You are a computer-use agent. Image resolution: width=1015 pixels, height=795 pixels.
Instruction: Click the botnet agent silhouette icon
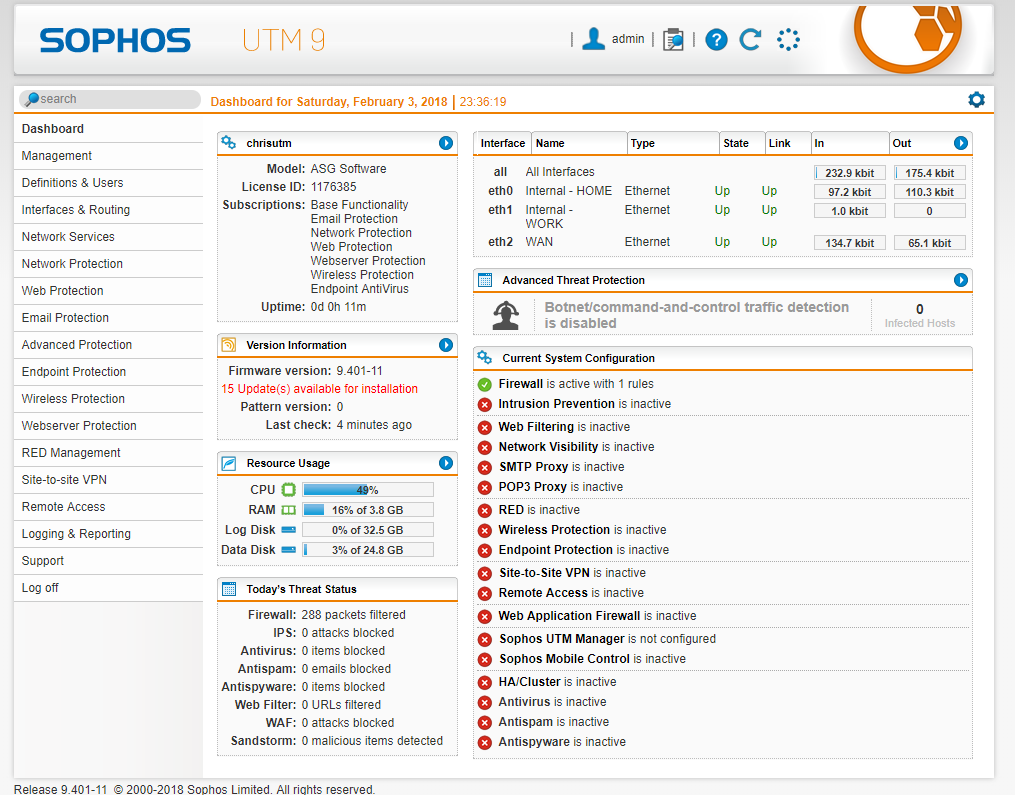point(506,315)
